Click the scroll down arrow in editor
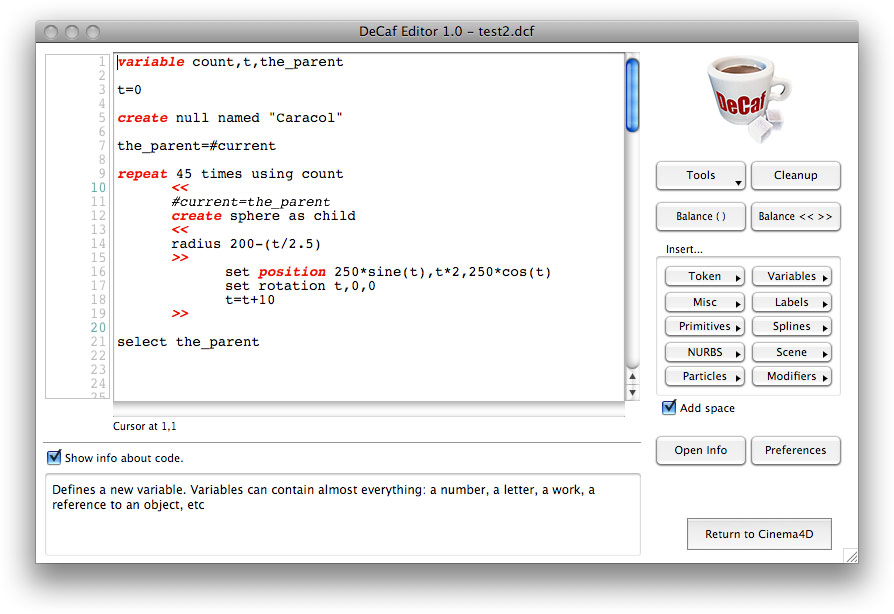The image size is (894, 614). (632, 391)
